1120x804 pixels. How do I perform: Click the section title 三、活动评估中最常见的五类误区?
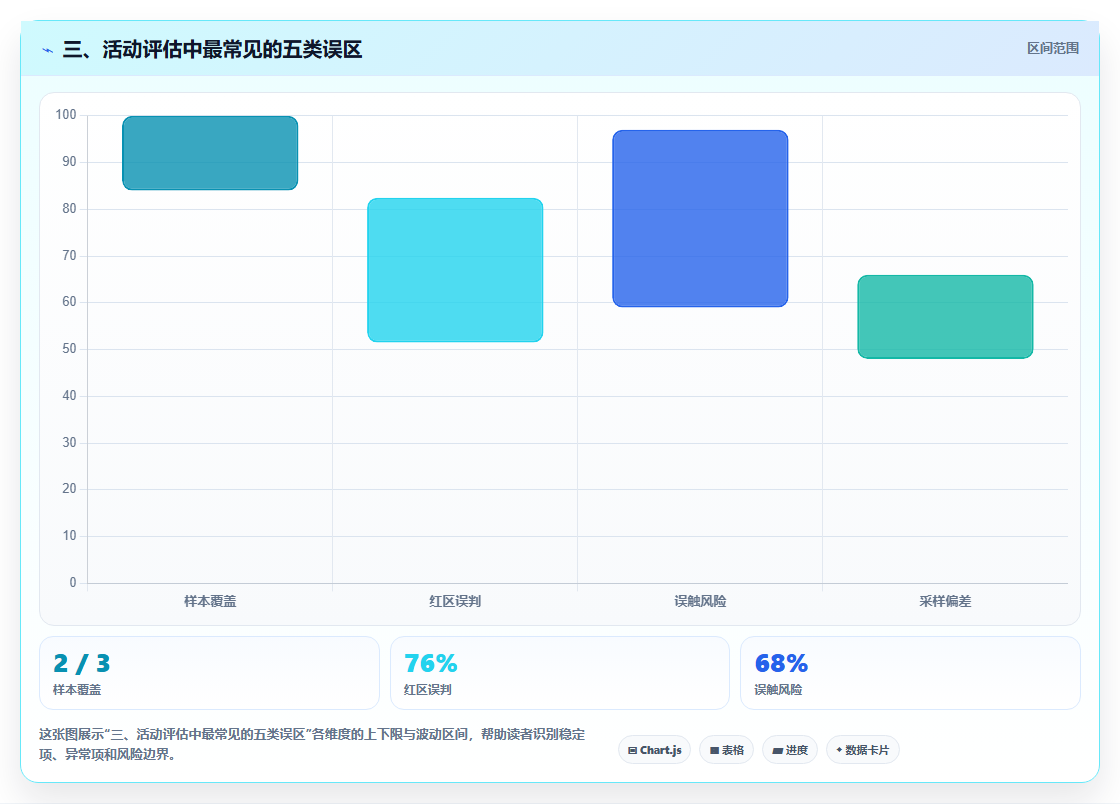point(212,49)
